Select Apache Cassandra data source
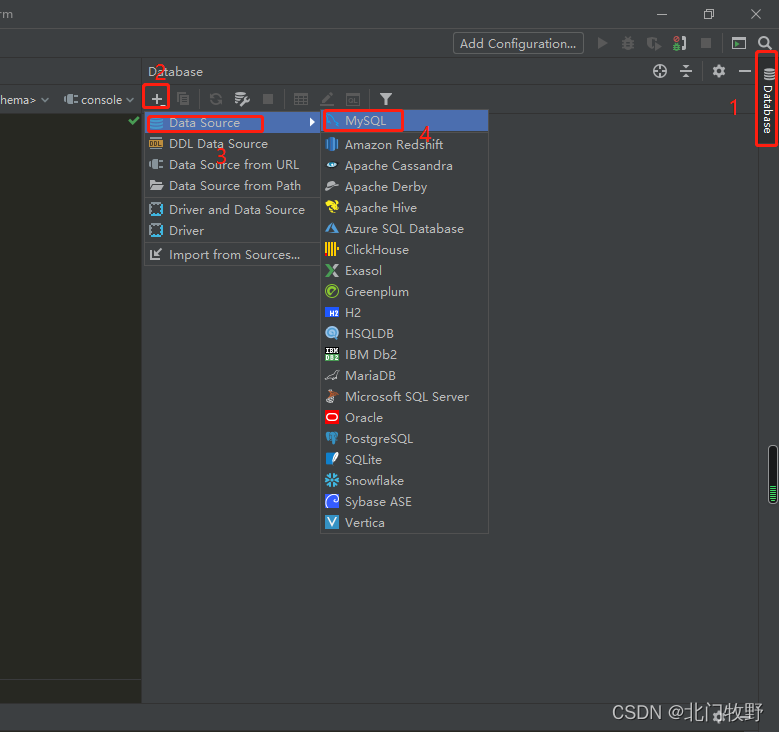Screen dimensions: 779x732 click(404, 165)
